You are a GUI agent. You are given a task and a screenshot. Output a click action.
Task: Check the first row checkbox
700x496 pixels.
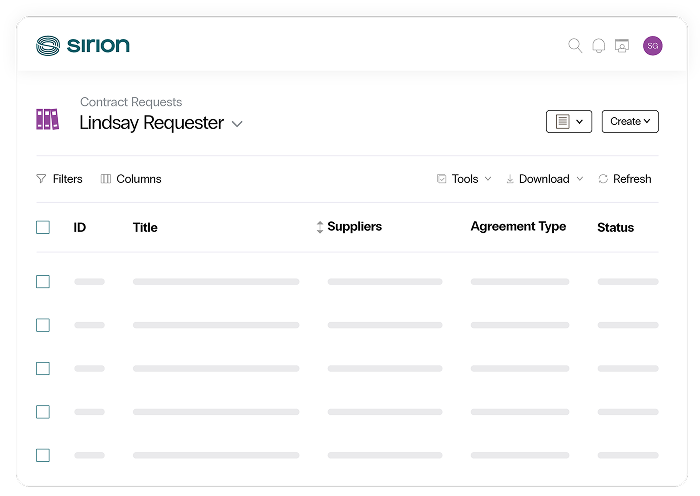point(43,282)
